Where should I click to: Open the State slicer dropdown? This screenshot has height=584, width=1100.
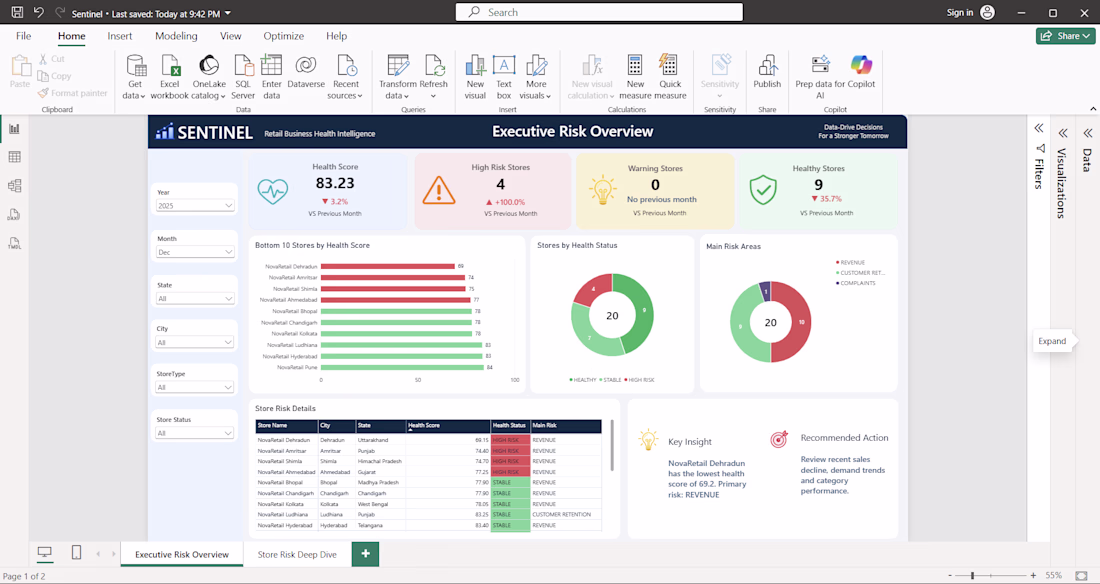coord(194,298)
